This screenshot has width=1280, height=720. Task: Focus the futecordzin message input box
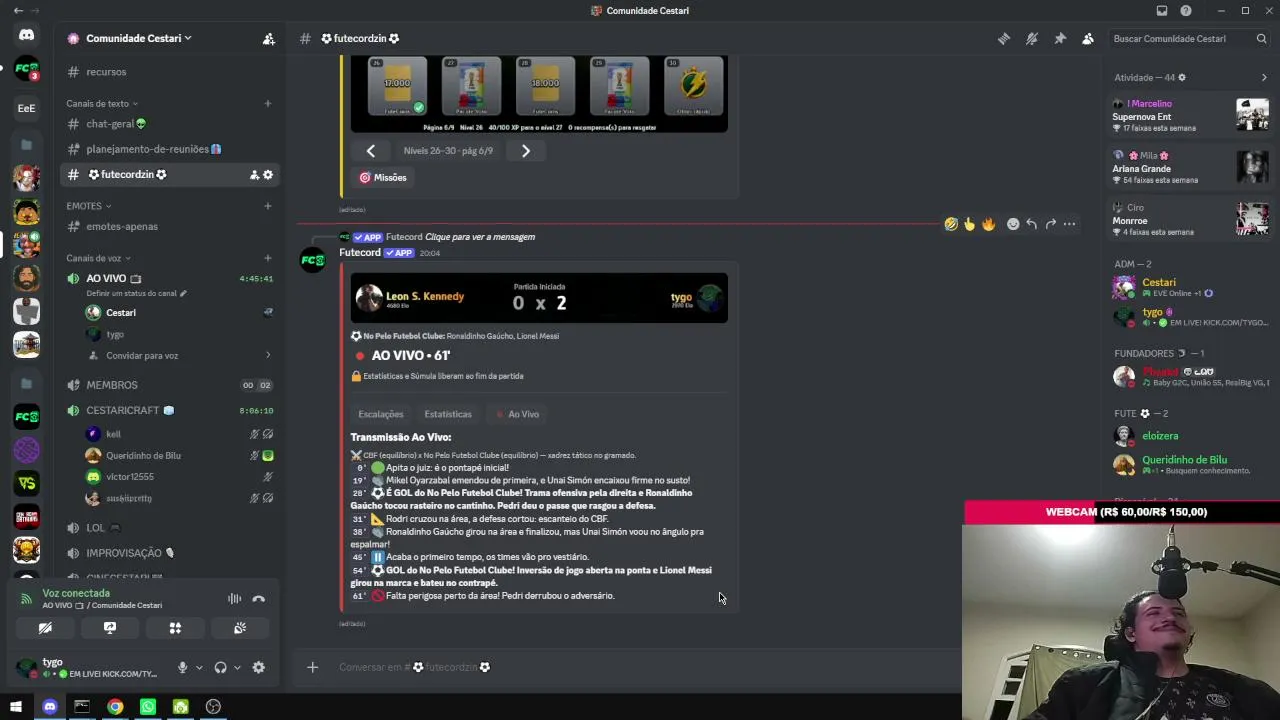640,667
